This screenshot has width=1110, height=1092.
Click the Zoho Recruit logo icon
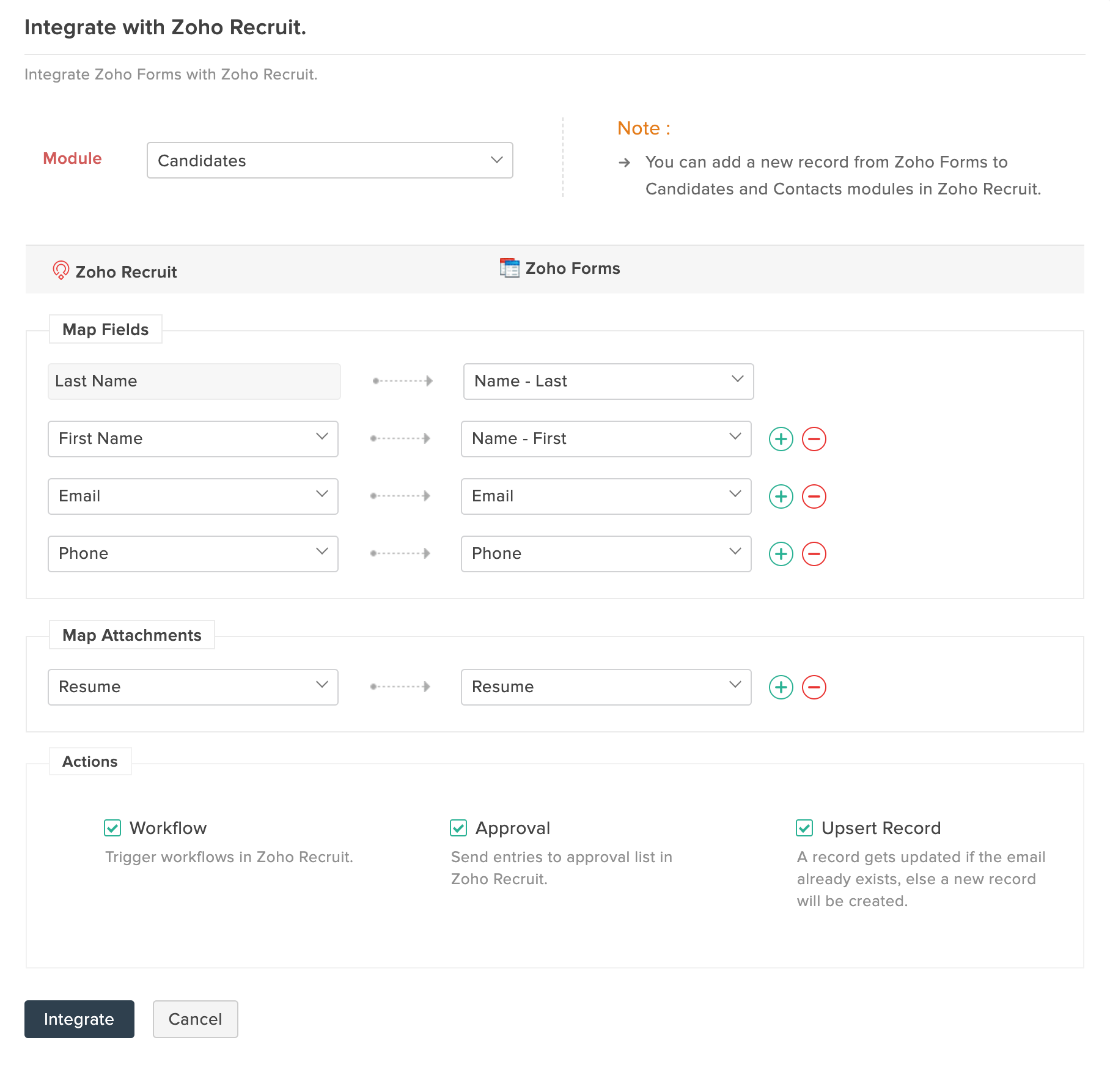click(x=61, y=270)
